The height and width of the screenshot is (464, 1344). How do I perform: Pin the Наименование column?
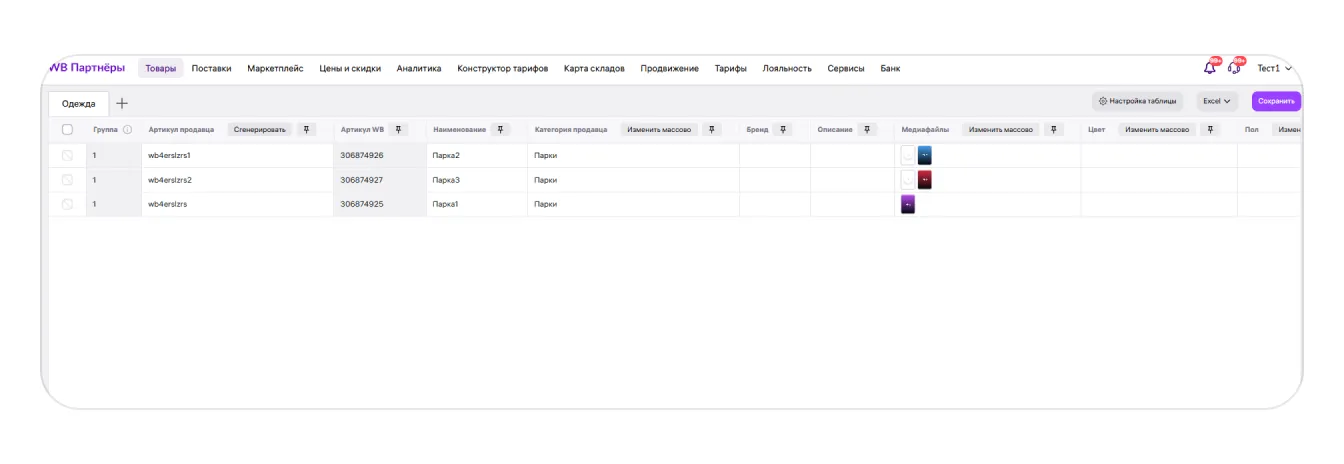click(x=500, y=130)
